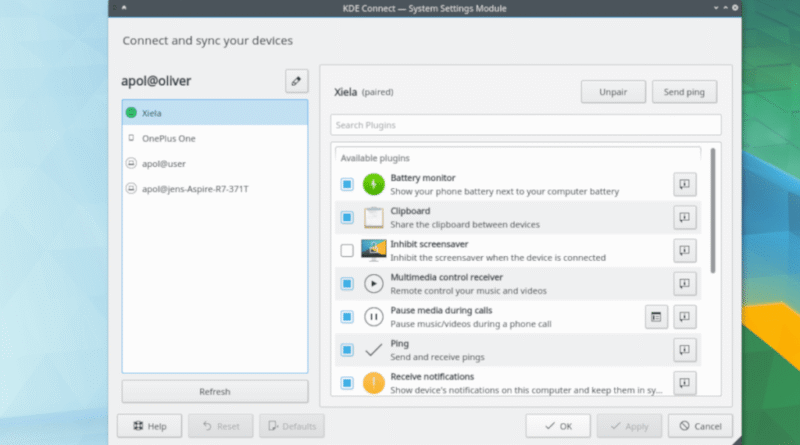Click the Refresh button
The height and width of the screenshot is (445, 800).
215,391
